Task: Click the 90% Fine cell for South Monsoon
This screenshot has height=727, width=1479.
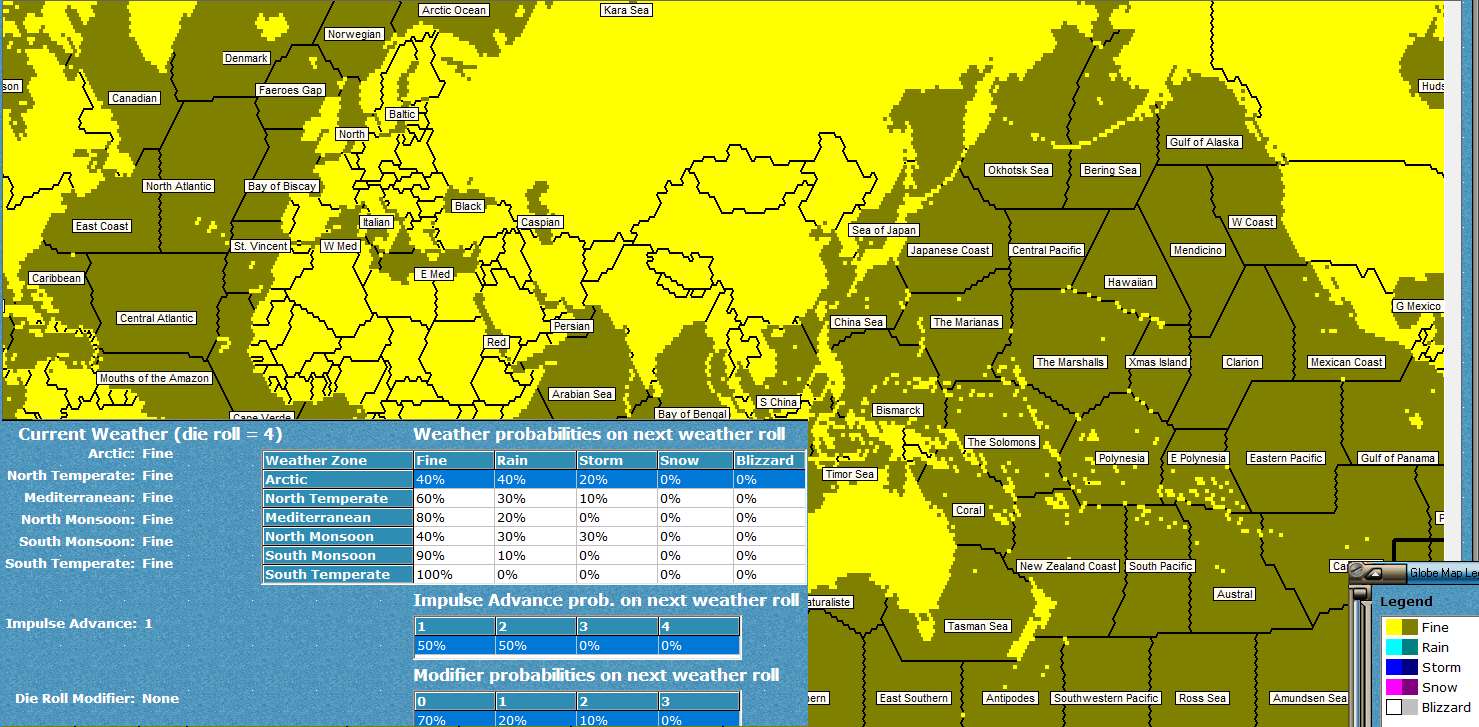Action: (454, 555)
